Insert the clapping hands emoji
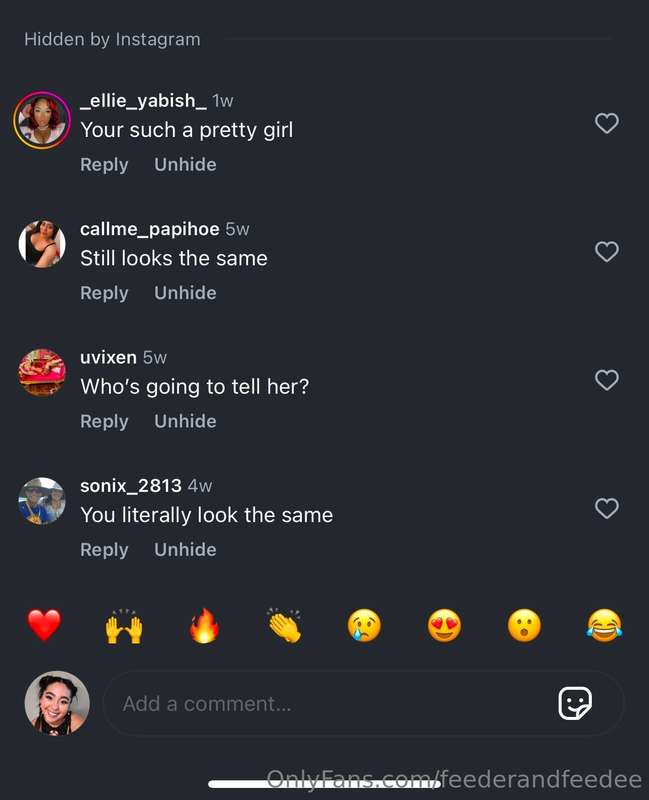The image size is (649, 800). pyautogui.click(x=284, y=626)
